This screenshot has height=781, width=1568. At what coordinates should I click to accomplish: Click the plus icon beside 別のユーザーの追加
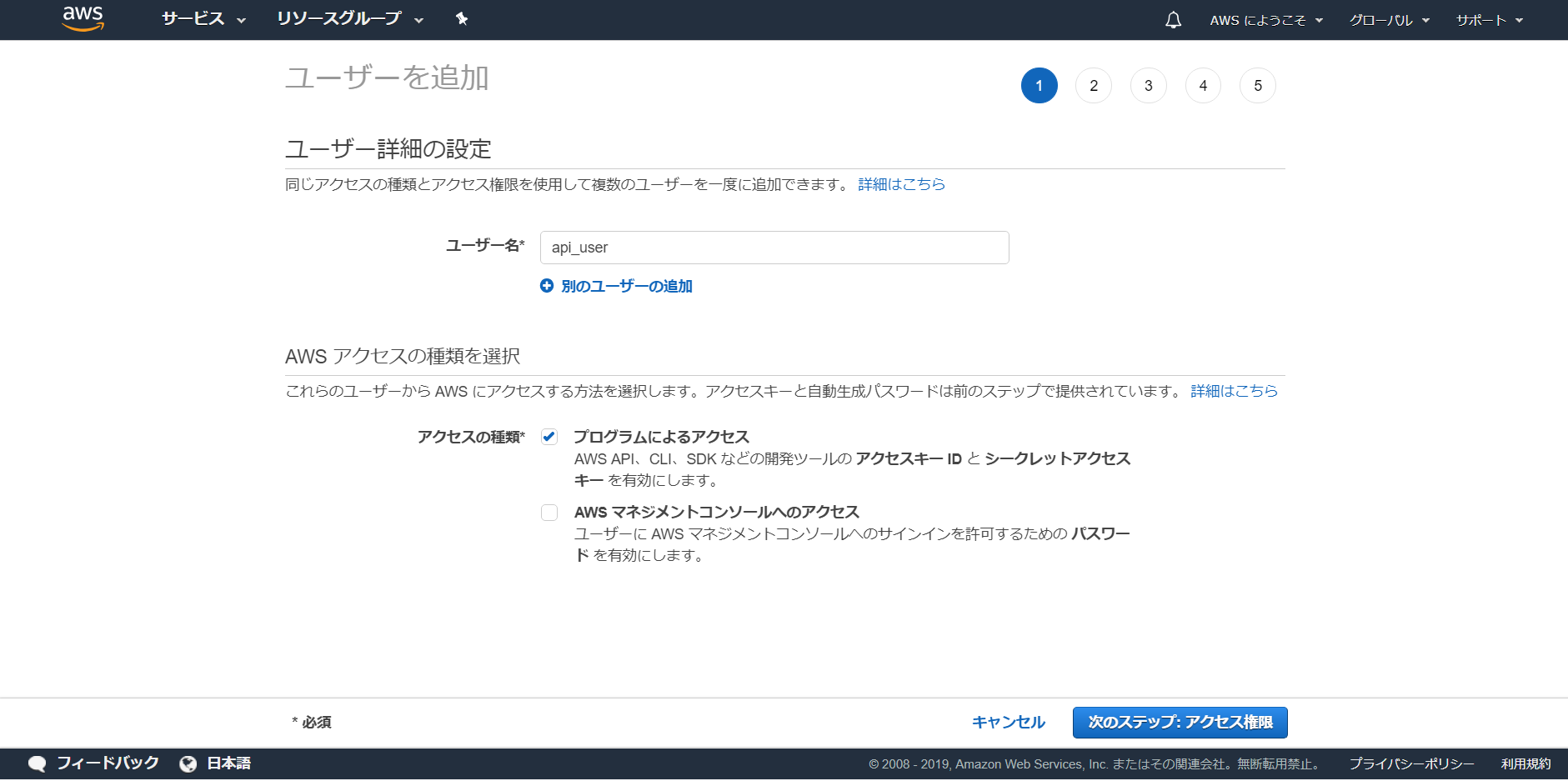click(x=547, y=286)
